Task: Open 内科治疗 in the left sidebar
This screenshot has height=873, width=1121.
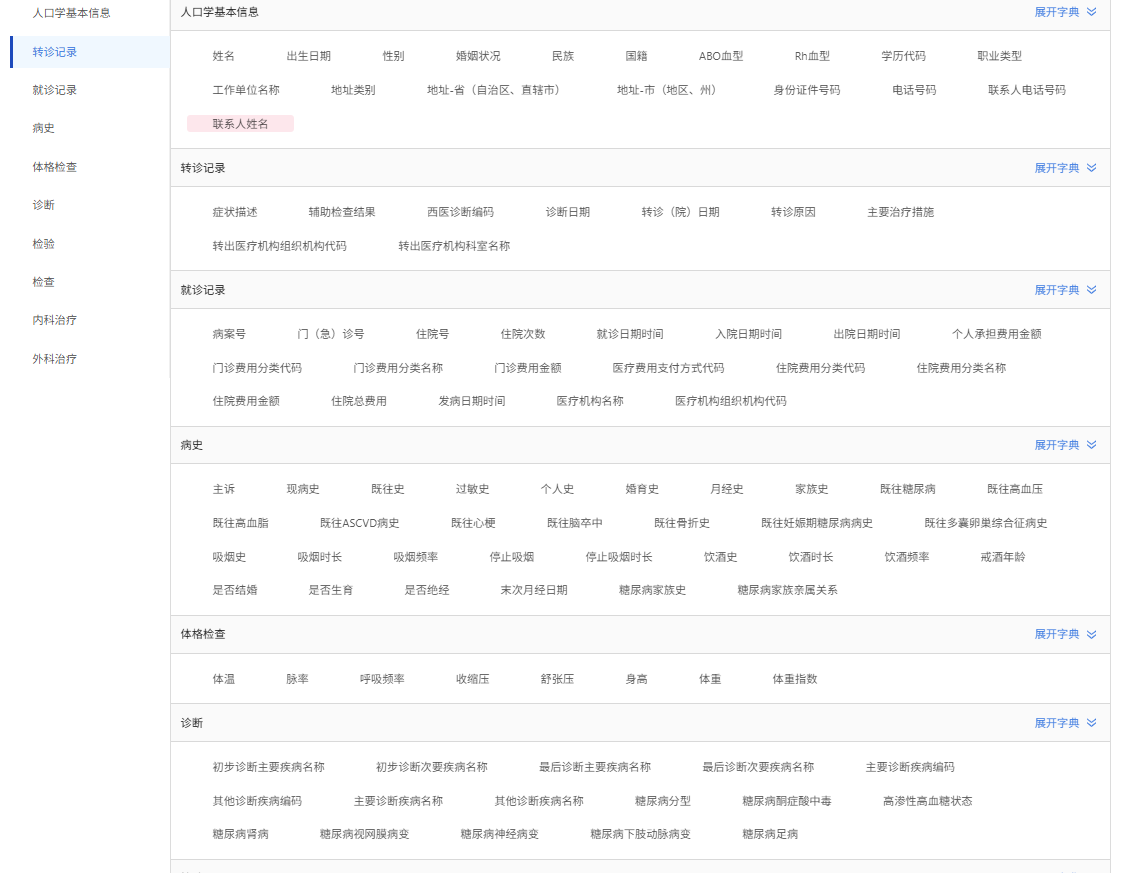Action: coord(55,321)
